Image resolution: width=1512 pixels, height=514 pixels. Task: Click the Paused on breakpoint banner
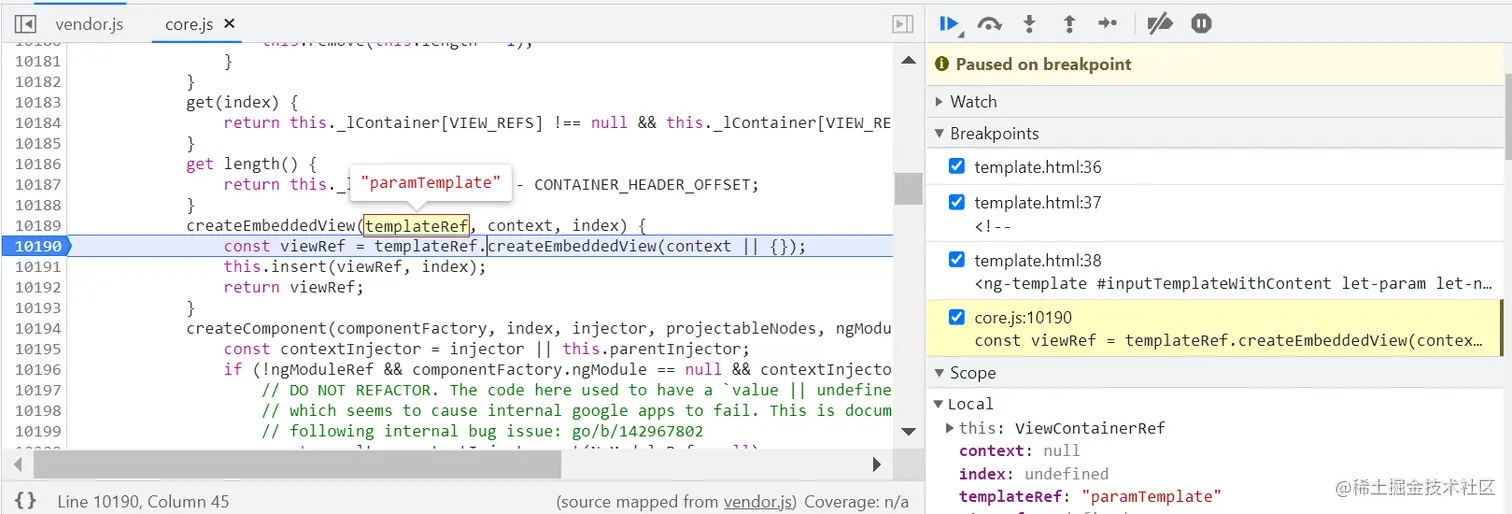click(x=1215, y=64)
